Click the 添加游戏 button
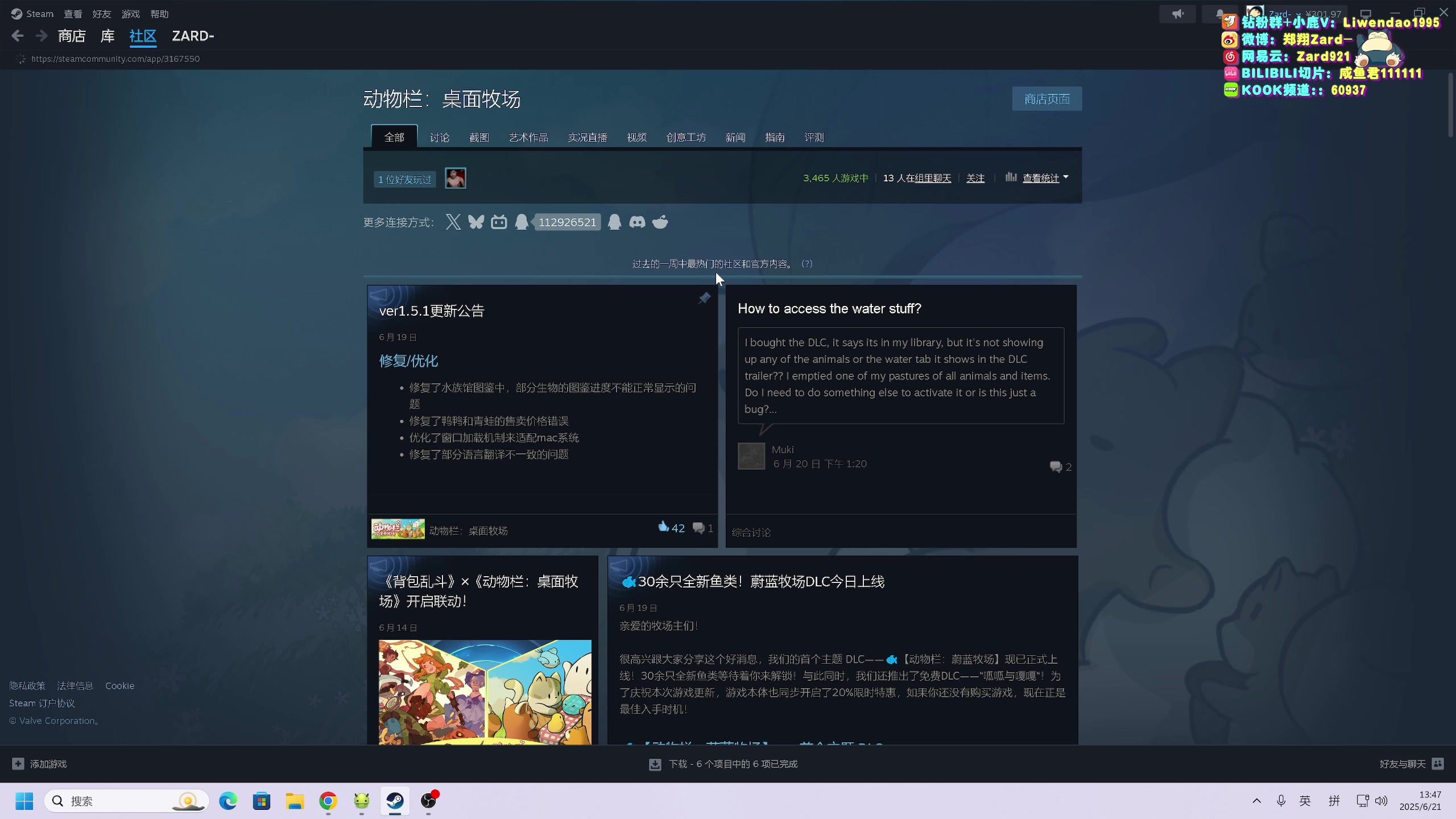The width and height of the screenshot is (1456, 819). pos(39,764)
